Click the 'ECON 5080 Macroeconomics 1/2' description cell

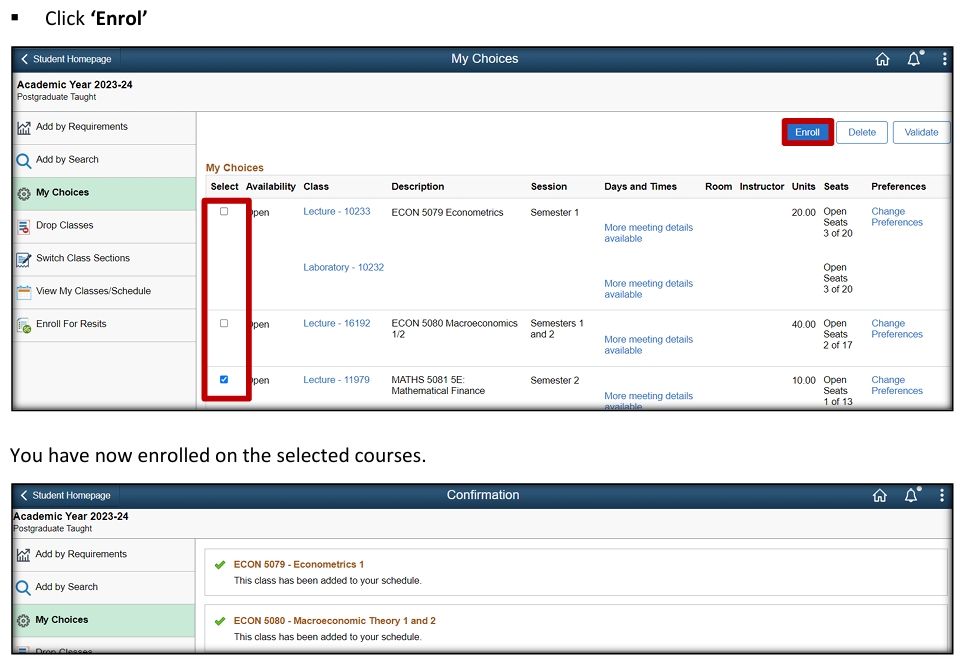tap(454, 329)
